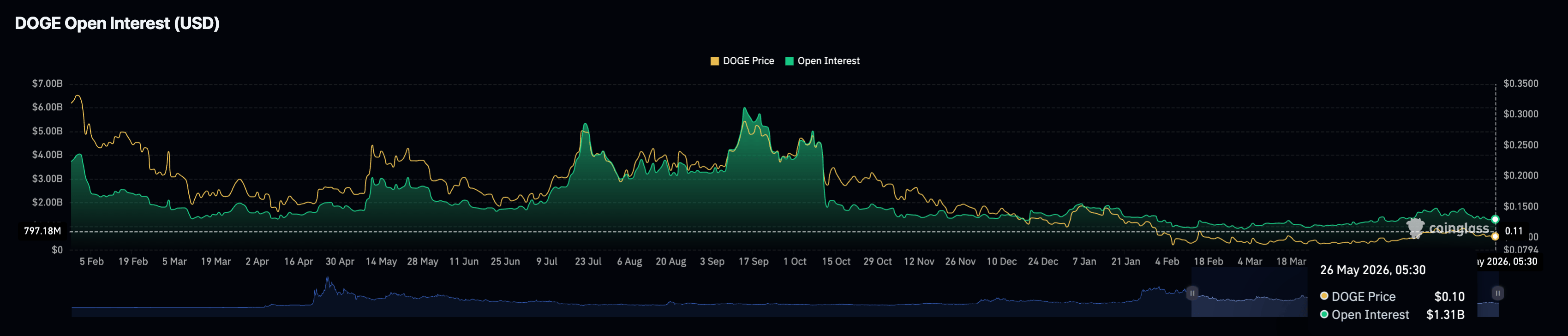
Task: Click the 26 Nov date label
Action: [961, 261]
